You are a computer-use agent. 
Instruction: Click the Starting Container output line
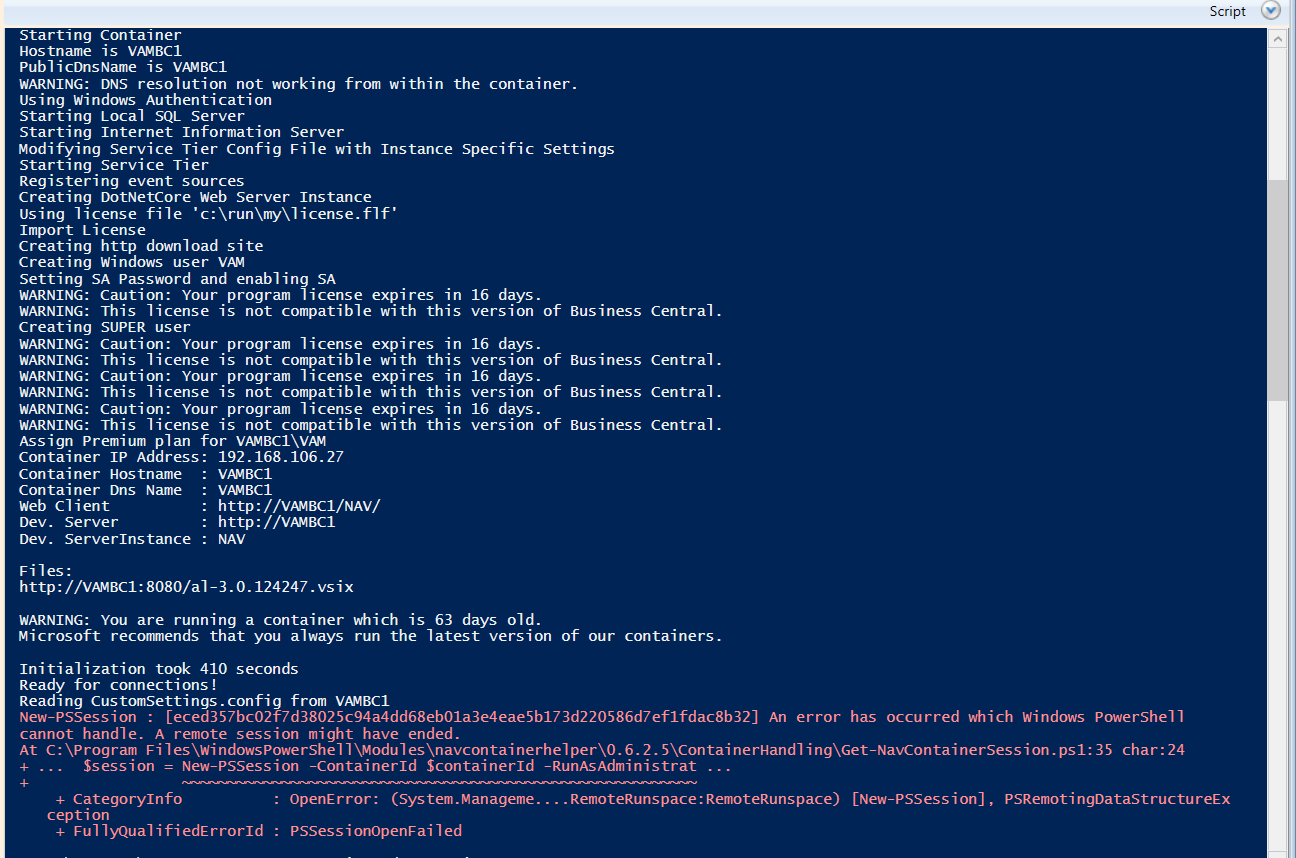[99, 35]
